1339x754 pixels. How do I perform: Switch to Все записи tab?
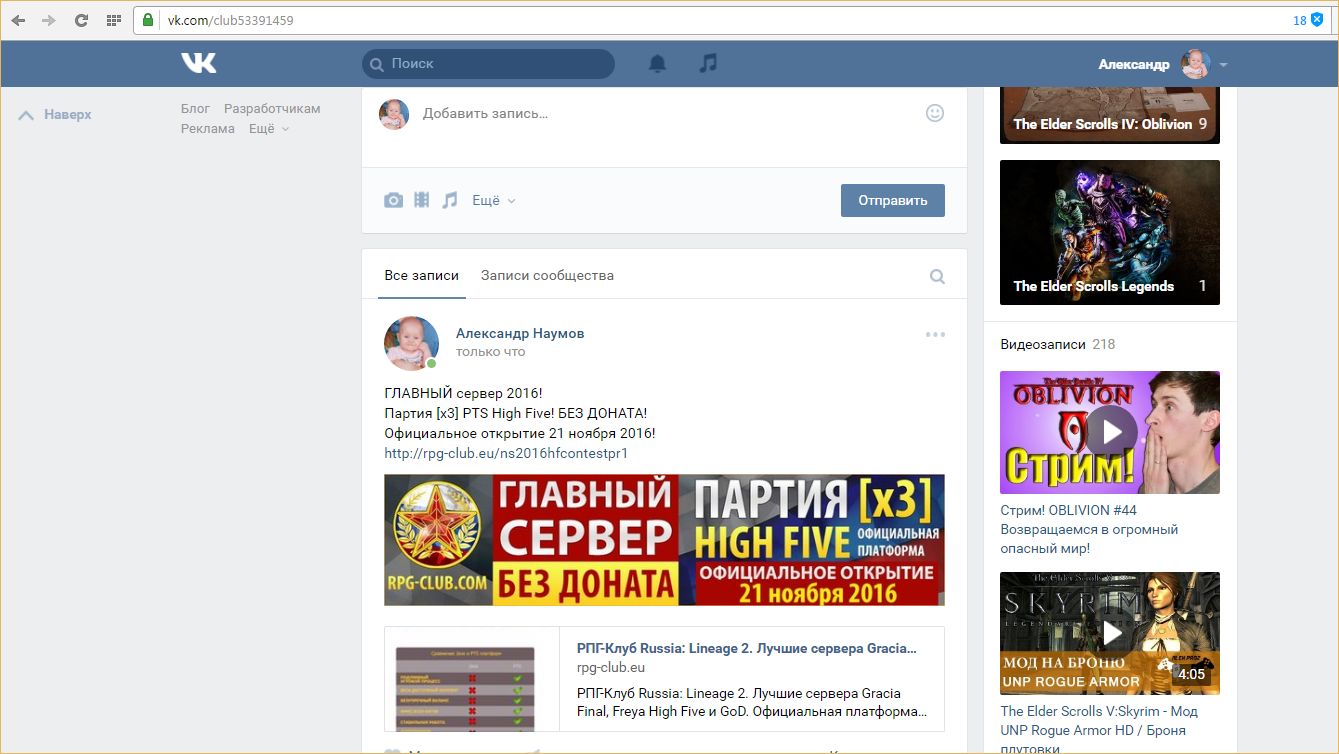click(x=422, y=275)
